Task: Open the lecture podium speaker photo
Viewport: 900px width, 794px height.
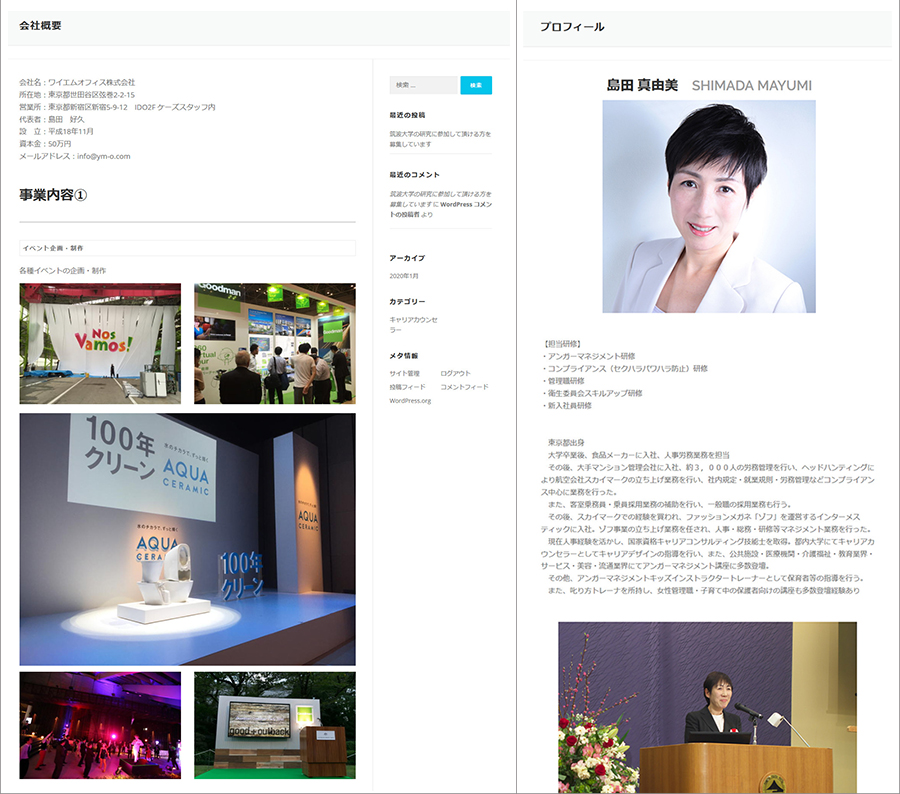Action: pos(707,707)
